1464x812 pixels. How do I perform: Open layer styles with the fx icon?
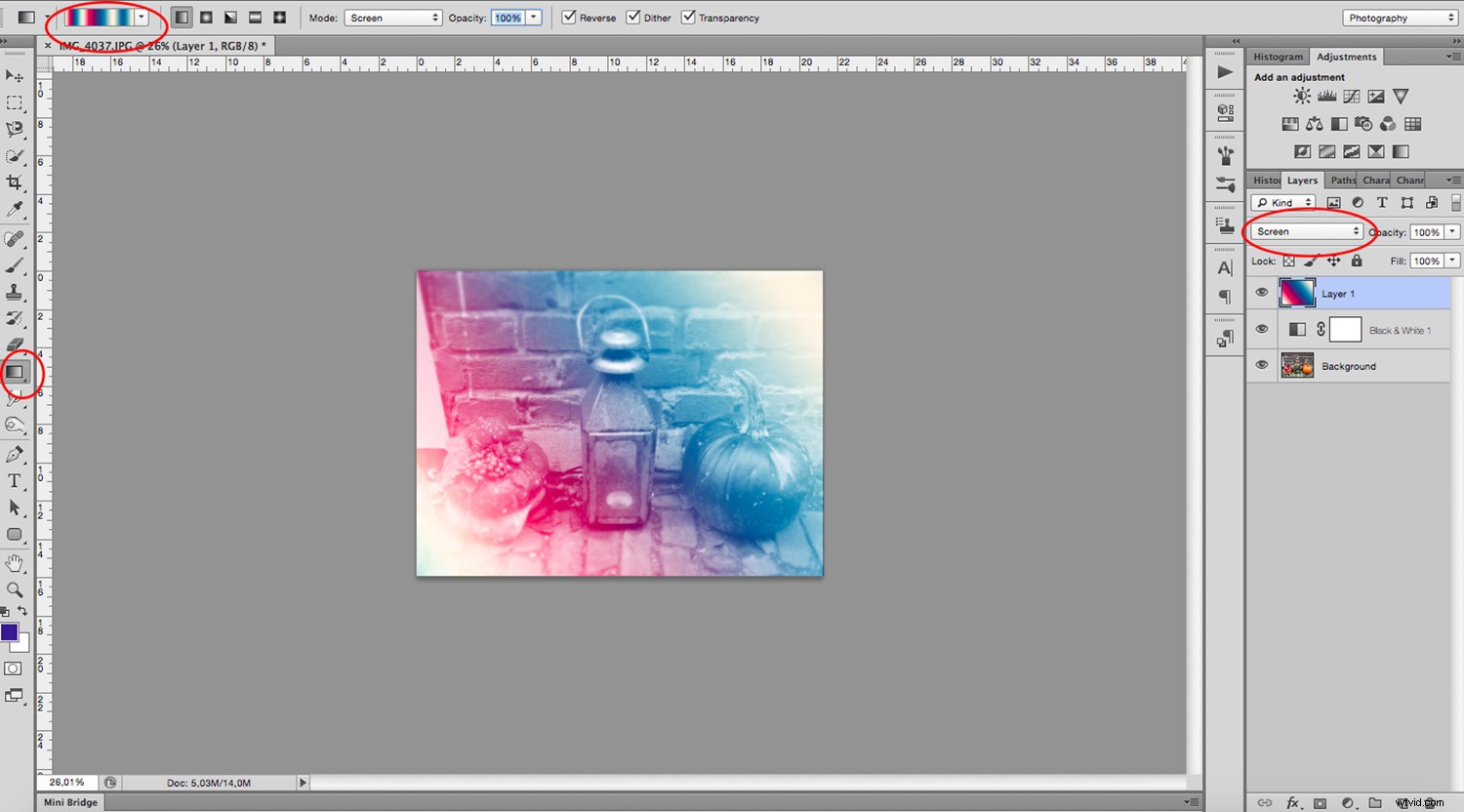point(1292,802)
